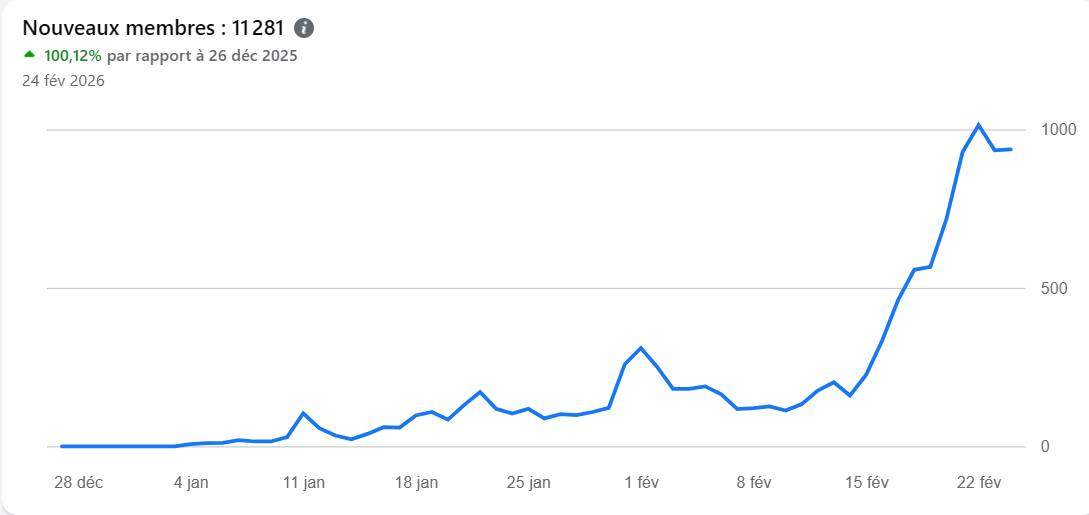
Task: Click the blue line's peak above 1 fév
Action: [641, 348]
